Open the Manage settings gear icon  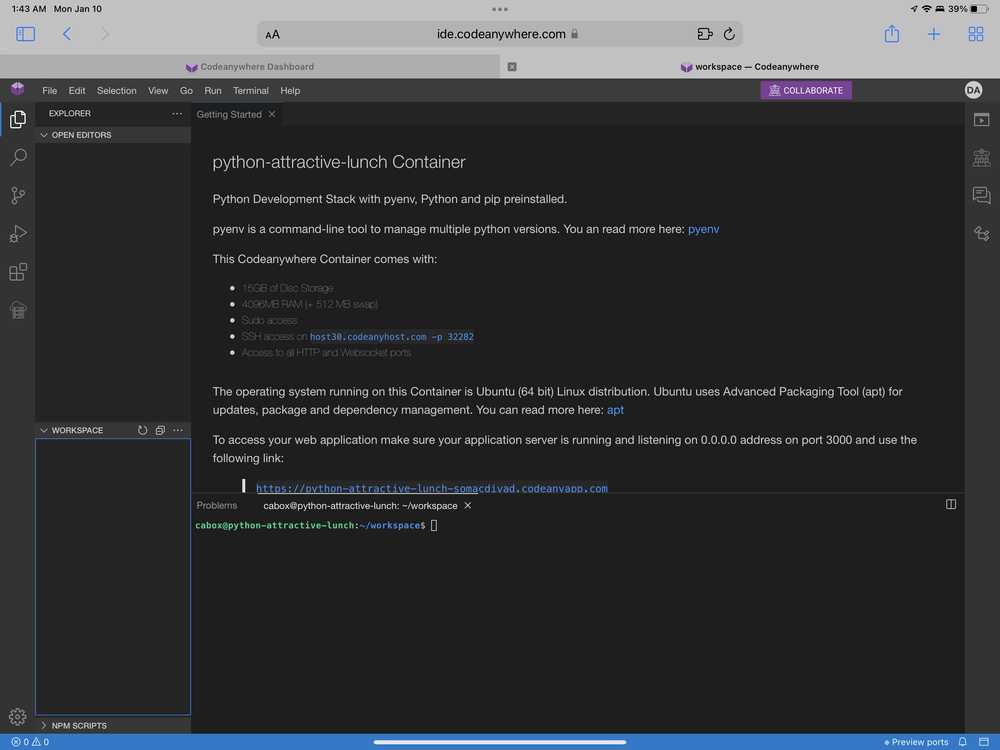click(x=18, y=717)
